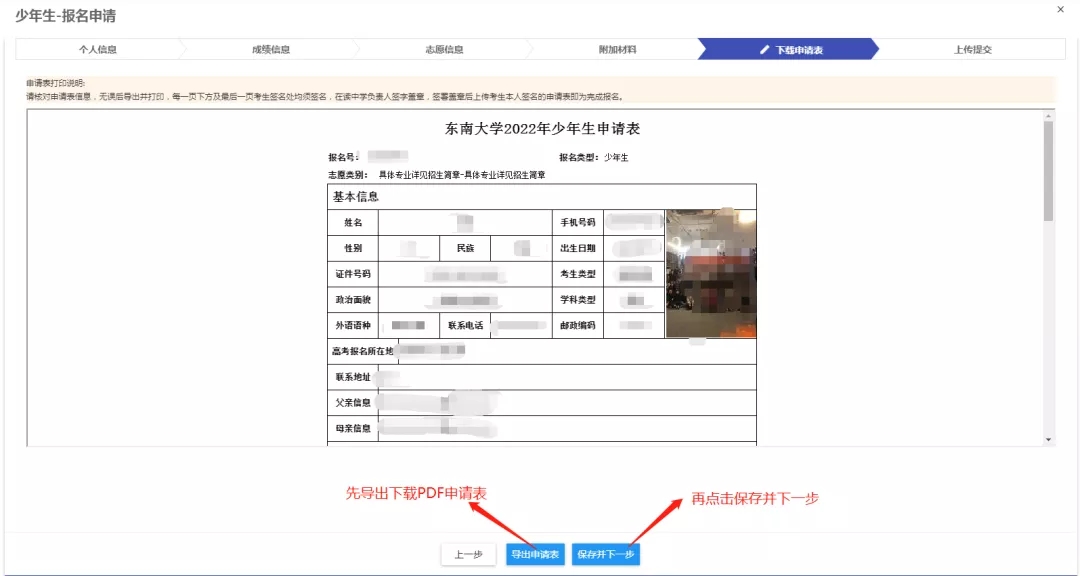This screenshot has height=576, width=1080.
Task: Click the active 下载申请表 step label
Action: click(799, 50)
